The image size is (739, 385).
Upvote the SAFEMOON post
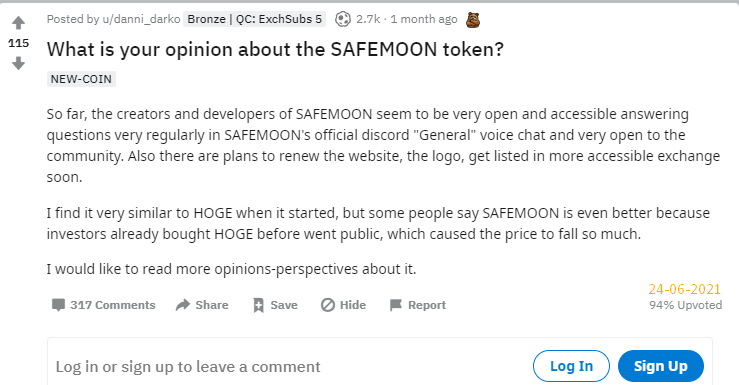click(18, 23)
